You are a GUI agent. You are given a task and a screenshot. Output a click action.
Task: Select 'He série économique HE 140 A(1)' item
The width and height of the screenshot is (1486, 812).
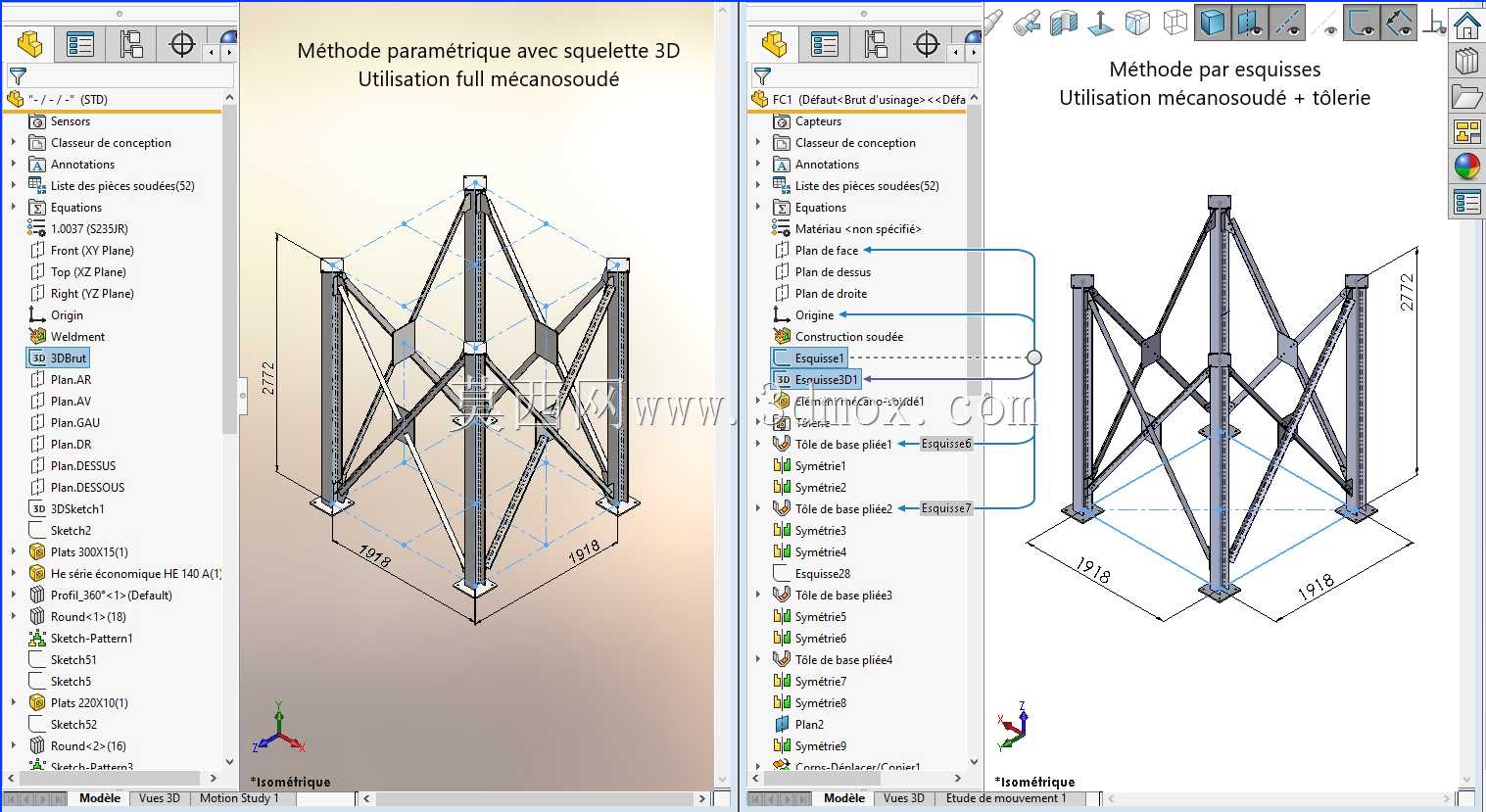point(125,574)
